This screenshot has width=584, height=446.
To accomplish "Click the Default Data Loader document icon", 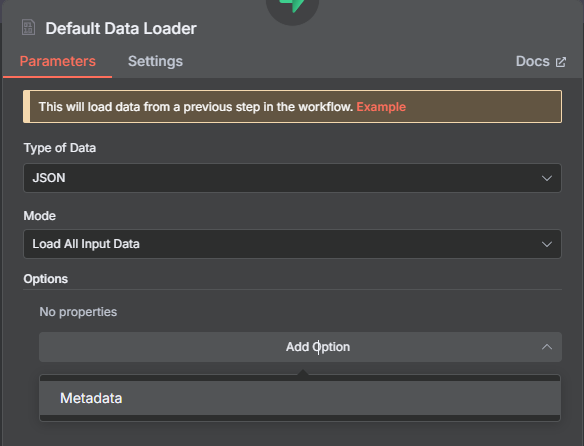I will pyautogui.click(x=28, y=27).
